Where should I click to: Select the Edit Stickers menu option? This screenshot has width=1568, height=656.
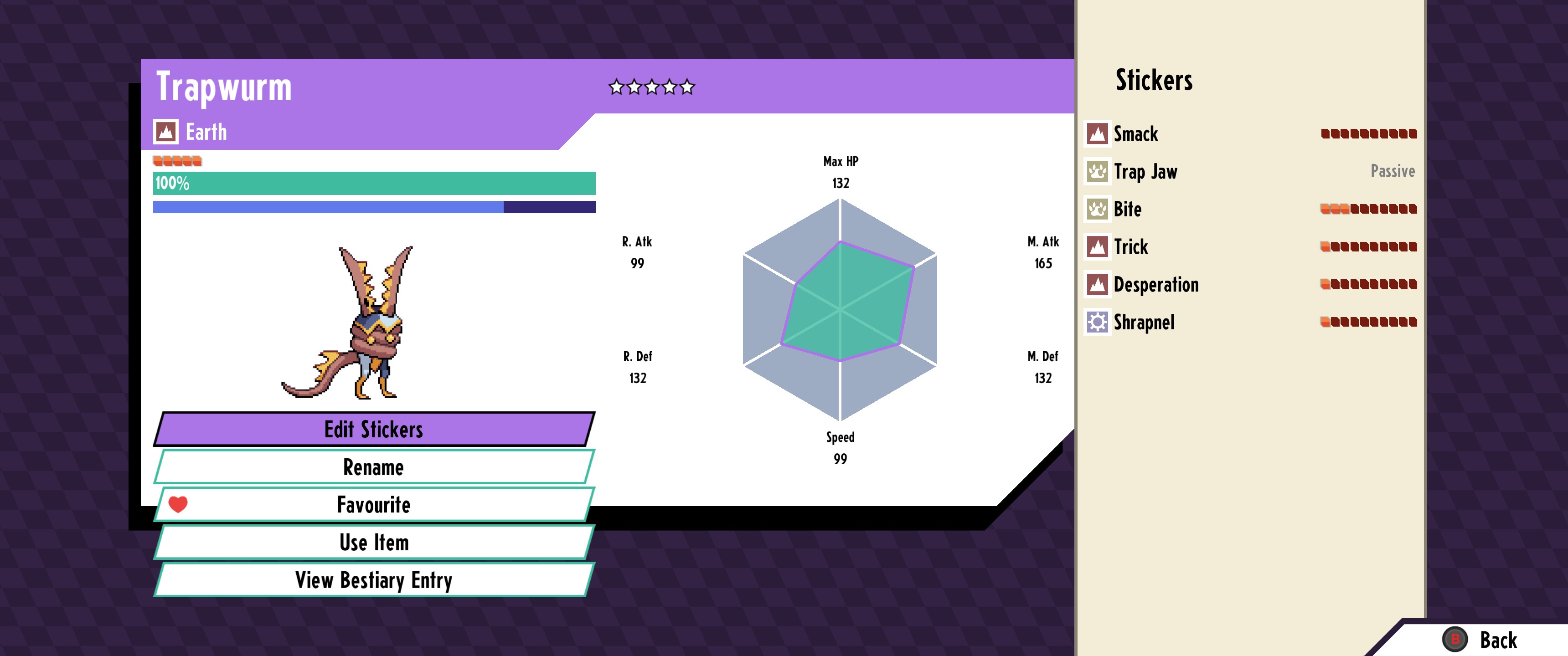tap(373, 430)
